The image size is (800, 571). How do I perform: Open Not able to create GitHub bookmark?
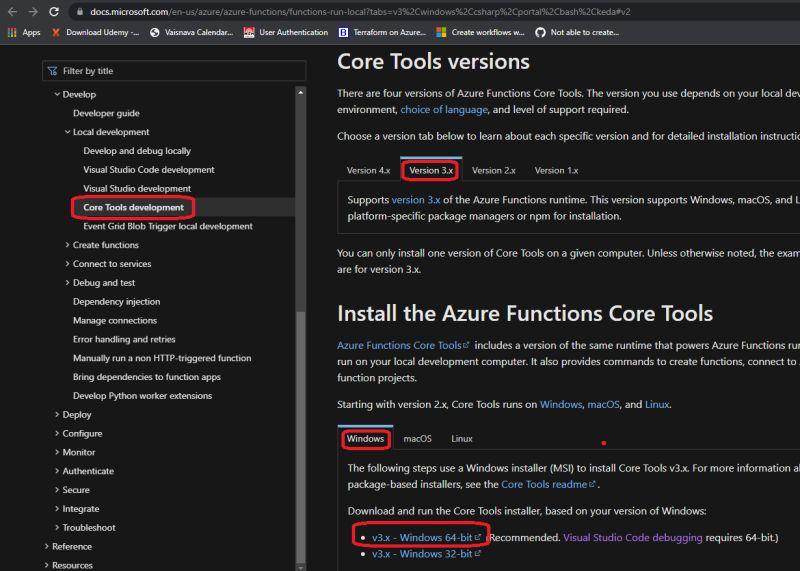point(577,32)
